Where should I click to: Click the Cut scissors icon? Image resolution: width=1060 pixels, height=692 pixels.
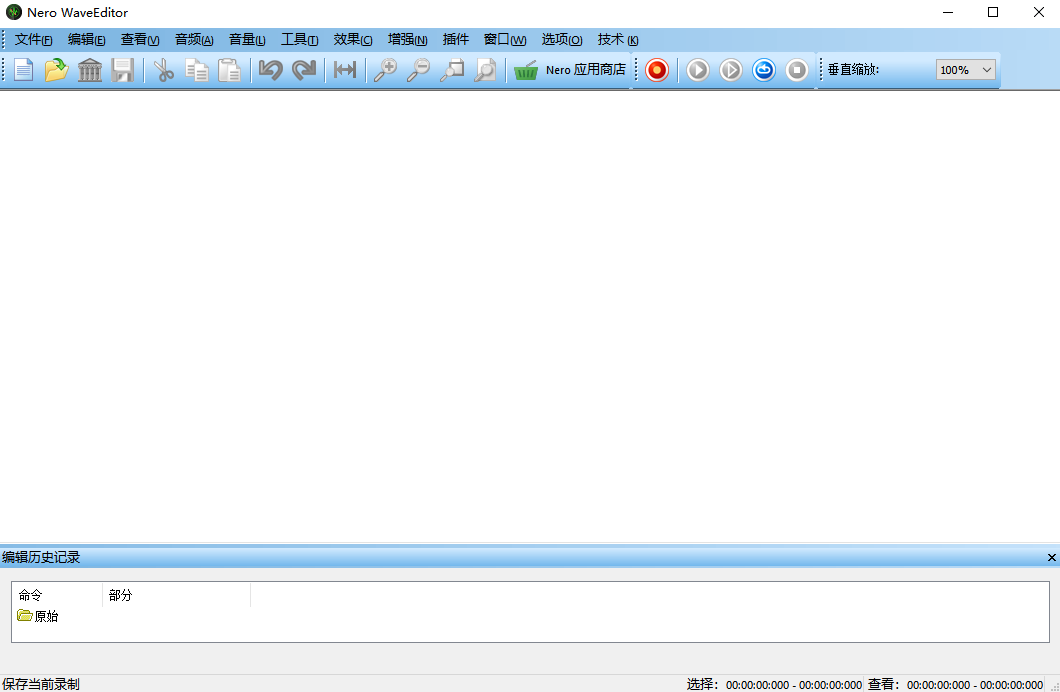point(164,70)
